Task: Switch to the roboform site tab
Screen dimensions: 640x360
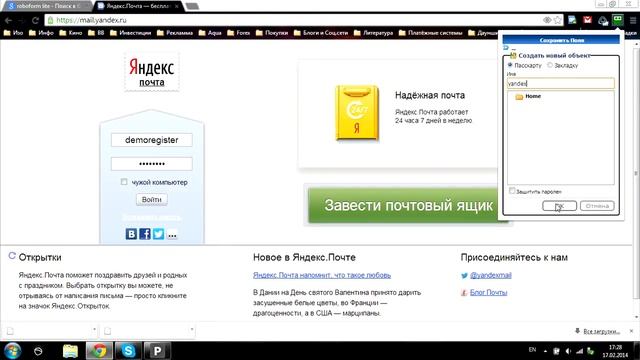Action: point(48,6)
